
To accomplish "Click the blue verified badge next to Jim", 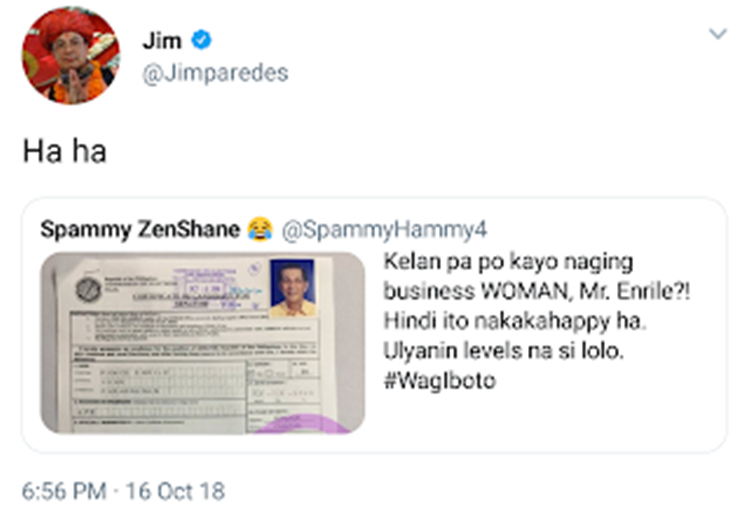I will click(x=201, y=40).
